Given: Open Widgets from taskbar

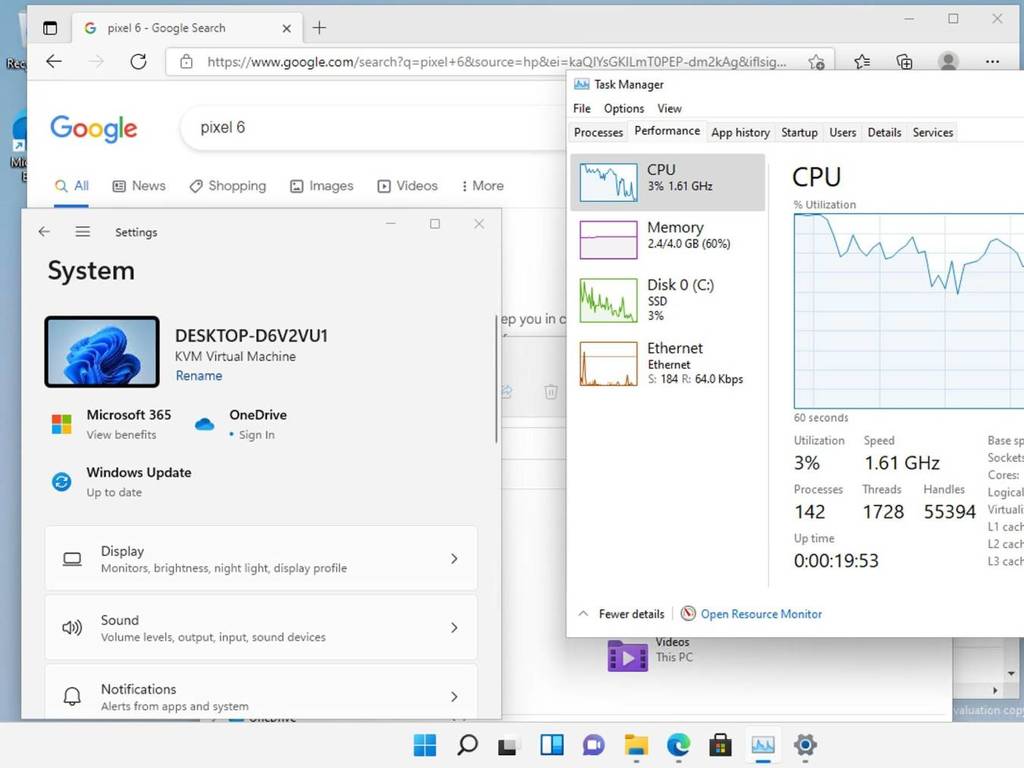Looking at the screenshot, I should pyautogui.click(x=552, y=745).
